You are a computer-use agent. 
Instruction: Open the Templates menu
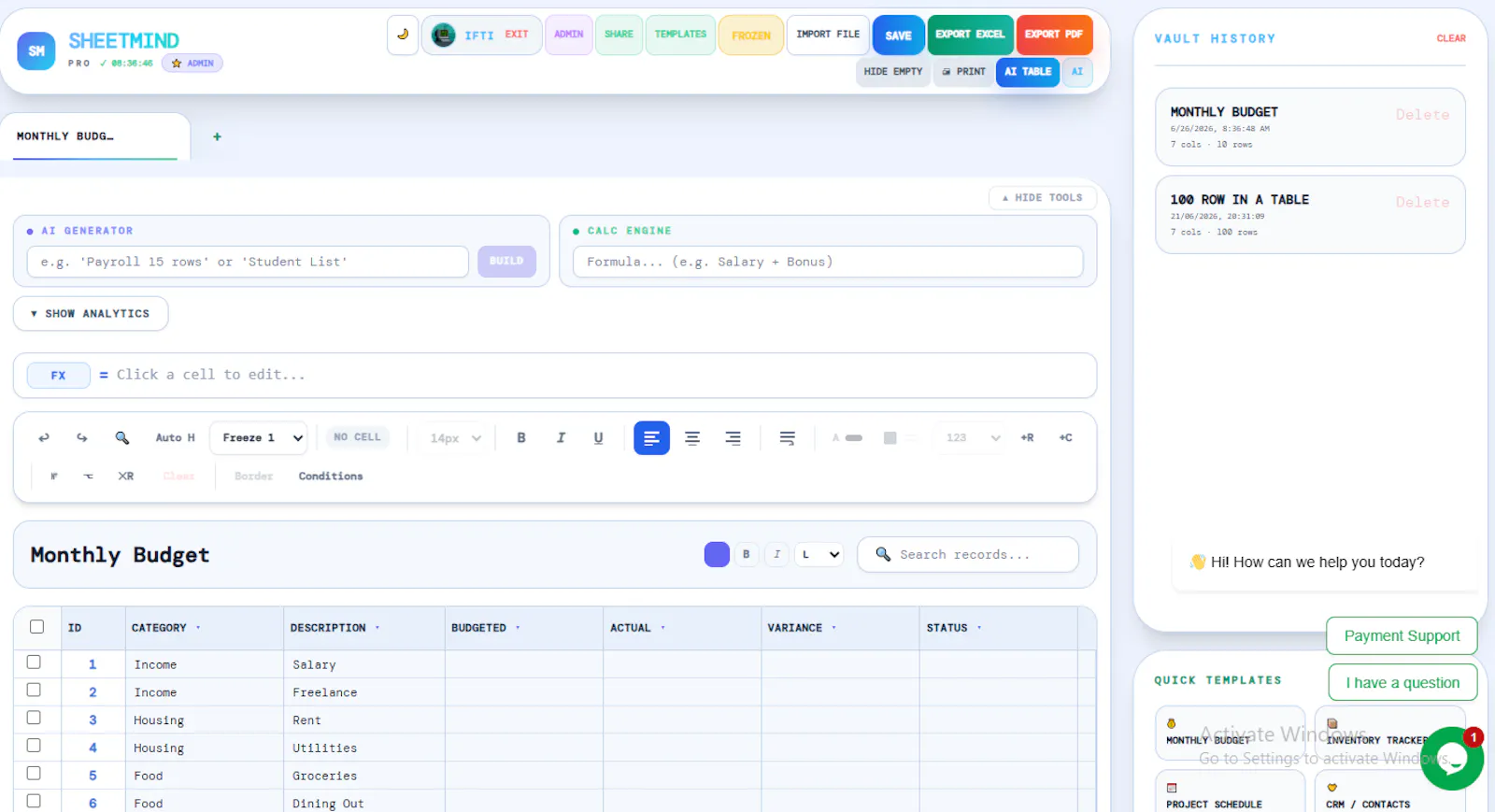[x=680, y=35]
